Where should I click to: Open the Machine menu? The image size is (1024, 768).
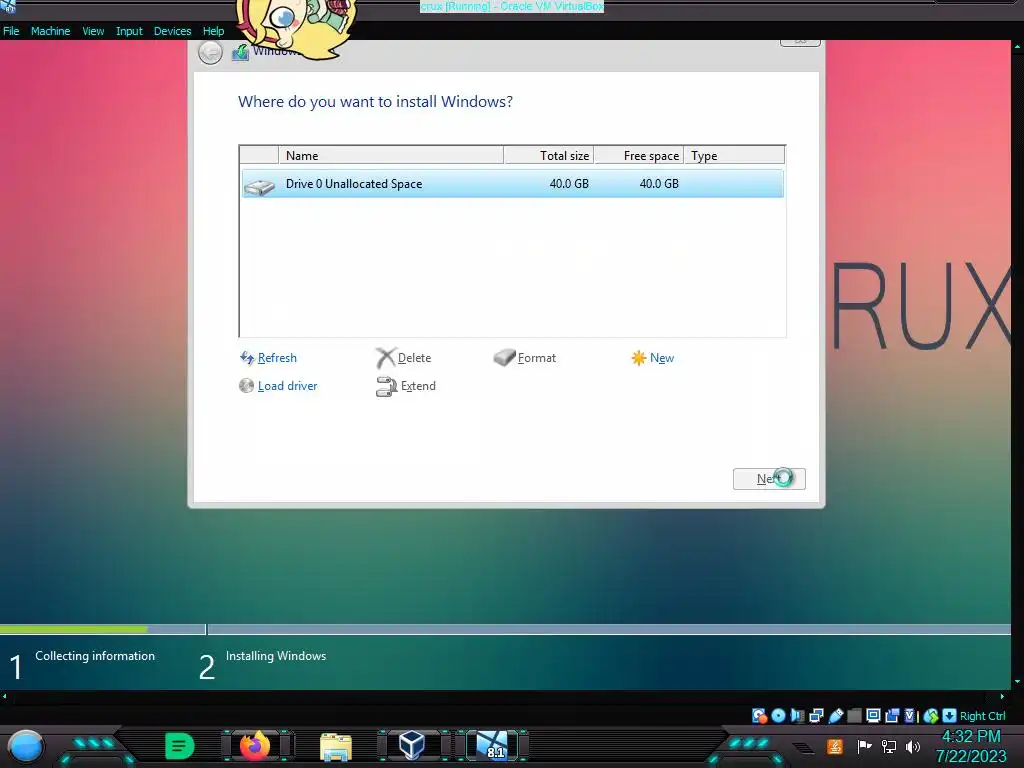coord(50,31)
